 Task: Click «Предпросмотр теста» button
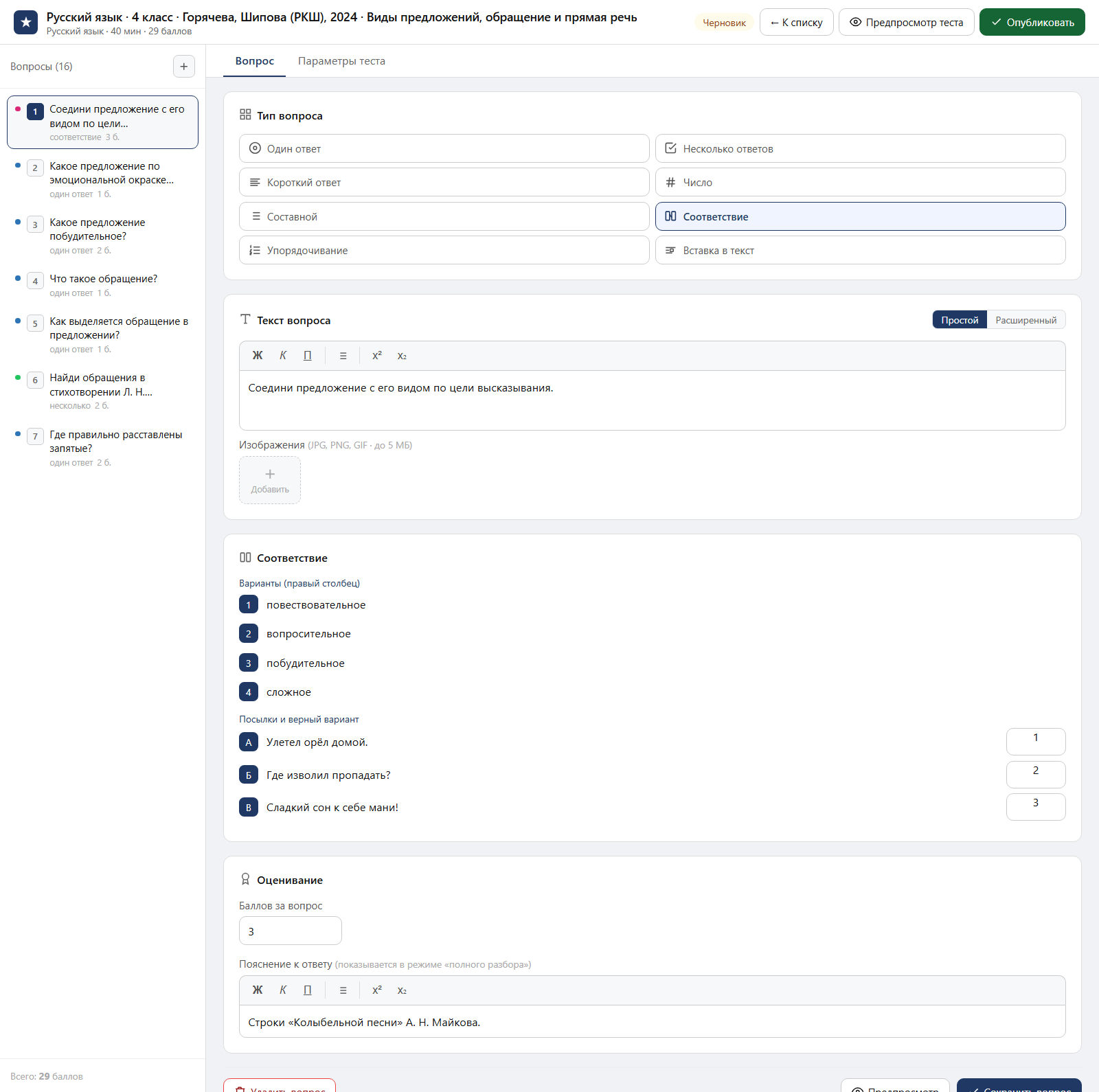tap(906, 23)
